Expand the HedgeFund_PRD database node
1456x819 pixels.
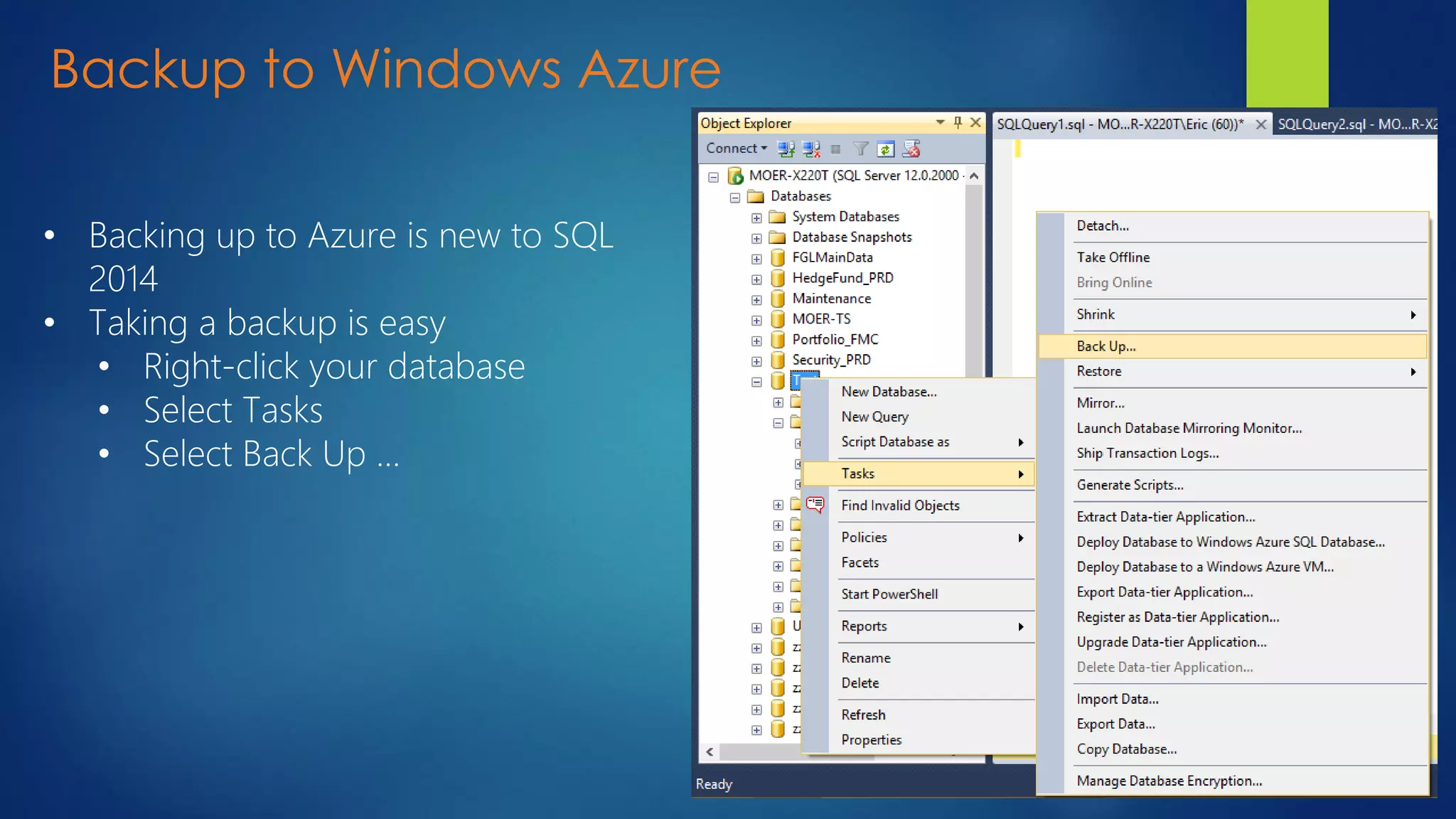[x=756, y=280]
